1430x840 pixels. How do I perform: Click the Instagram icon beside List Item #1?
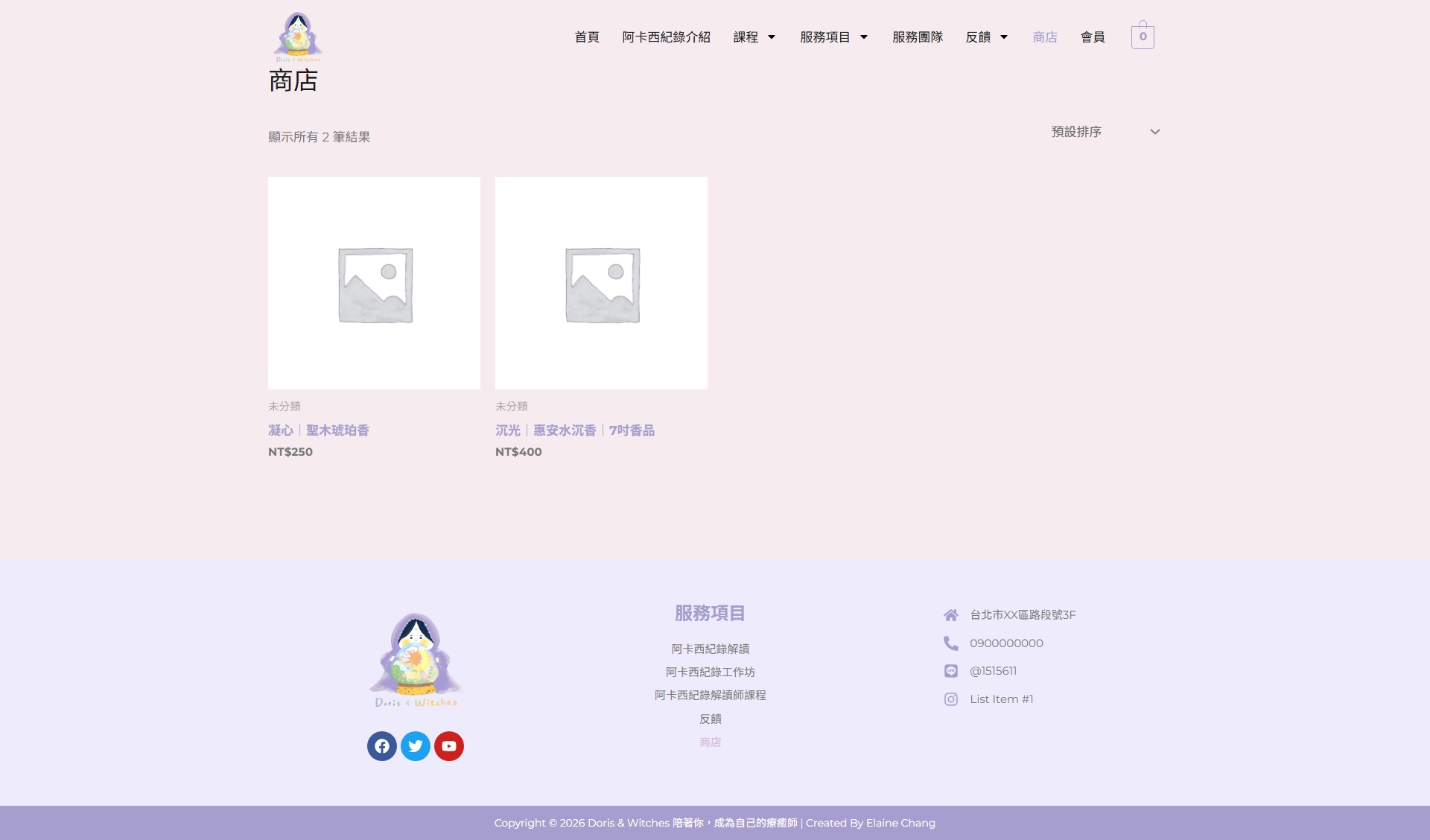click(951, 699)
